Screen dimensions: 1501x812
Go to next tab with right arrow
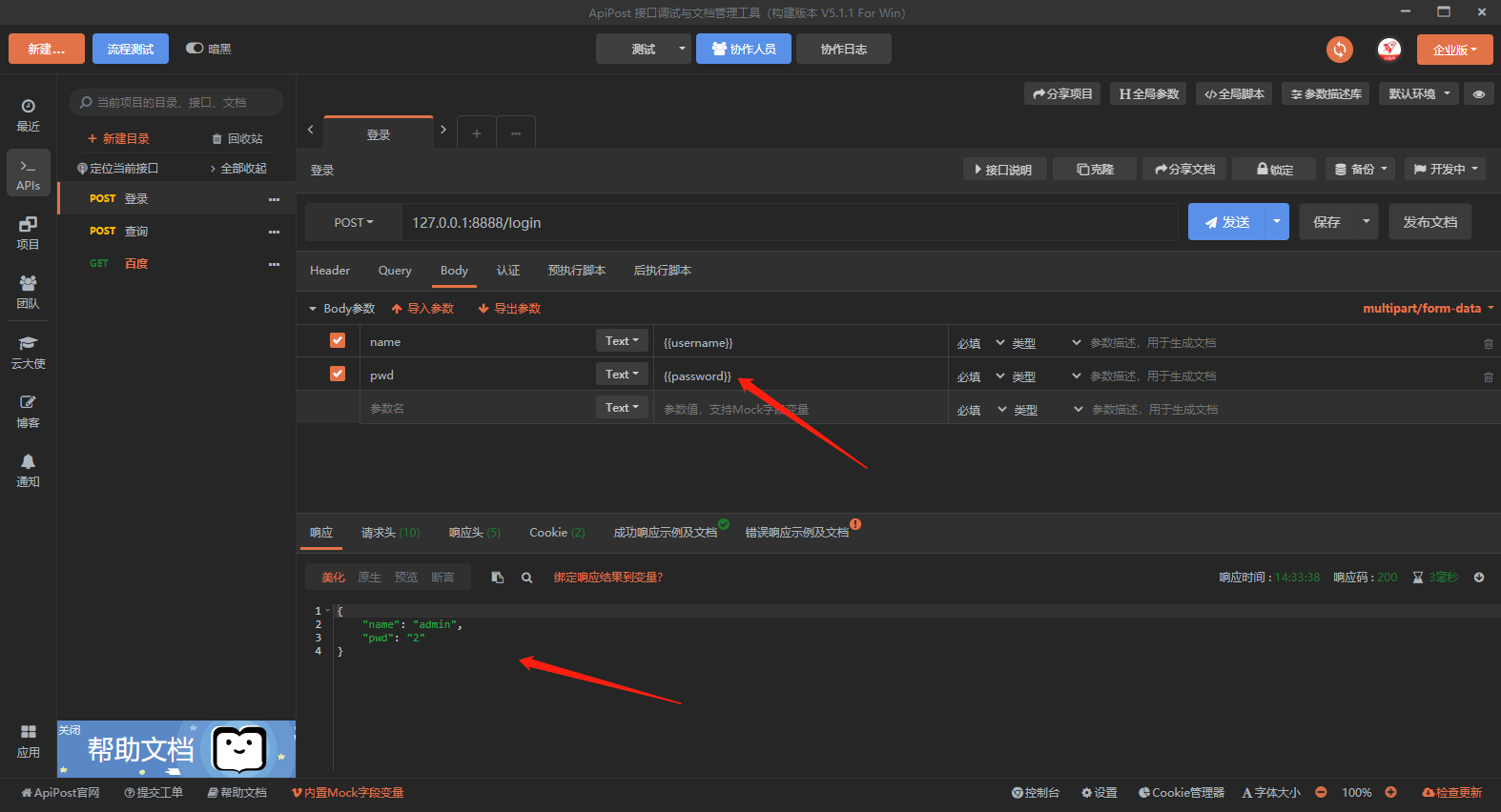click(x=443, y=130)
